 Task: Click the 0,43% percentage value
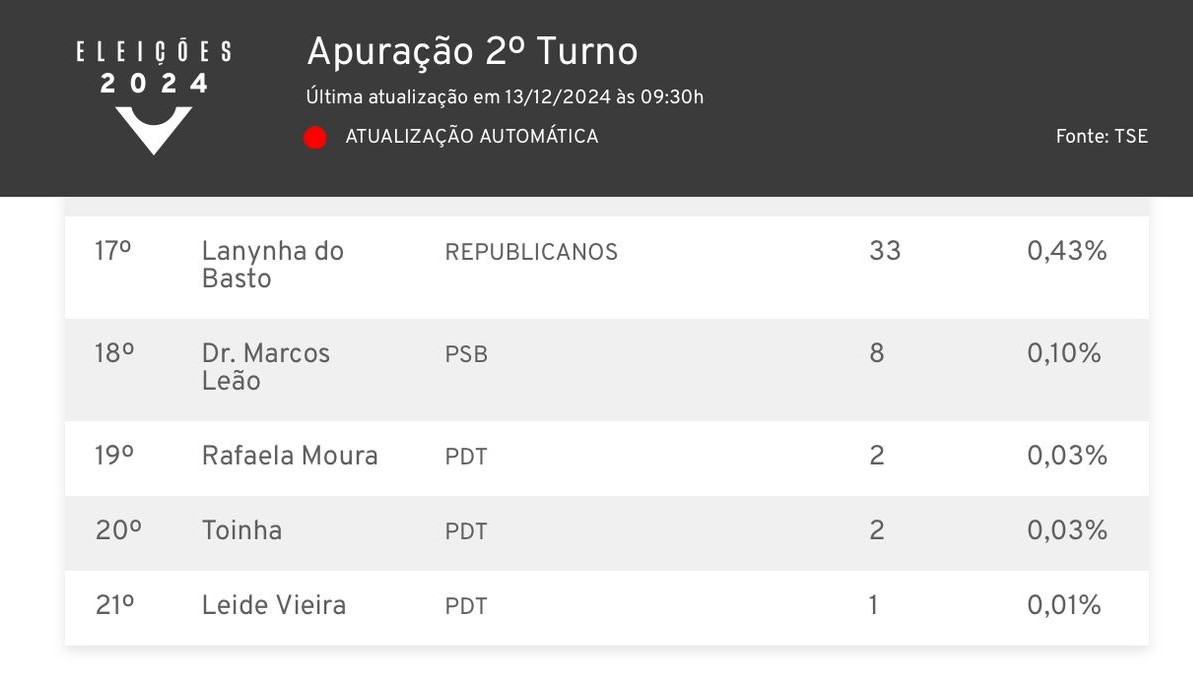click(x=1067, y=251)
